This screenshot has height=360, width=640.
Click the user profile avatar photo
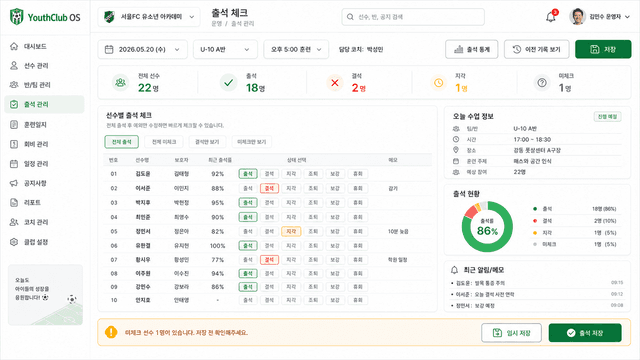(x=577, y=17)
